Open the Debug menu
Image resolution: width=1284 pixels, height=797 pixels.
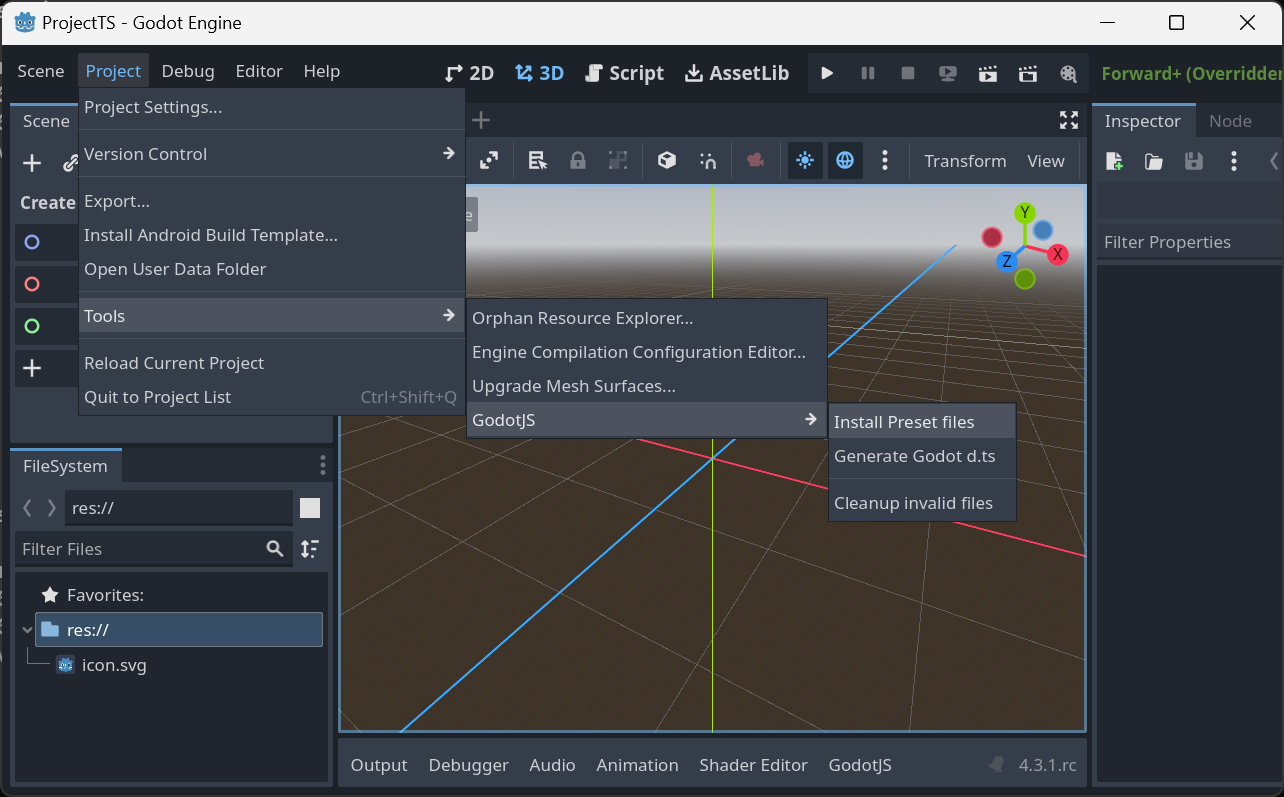188,71
